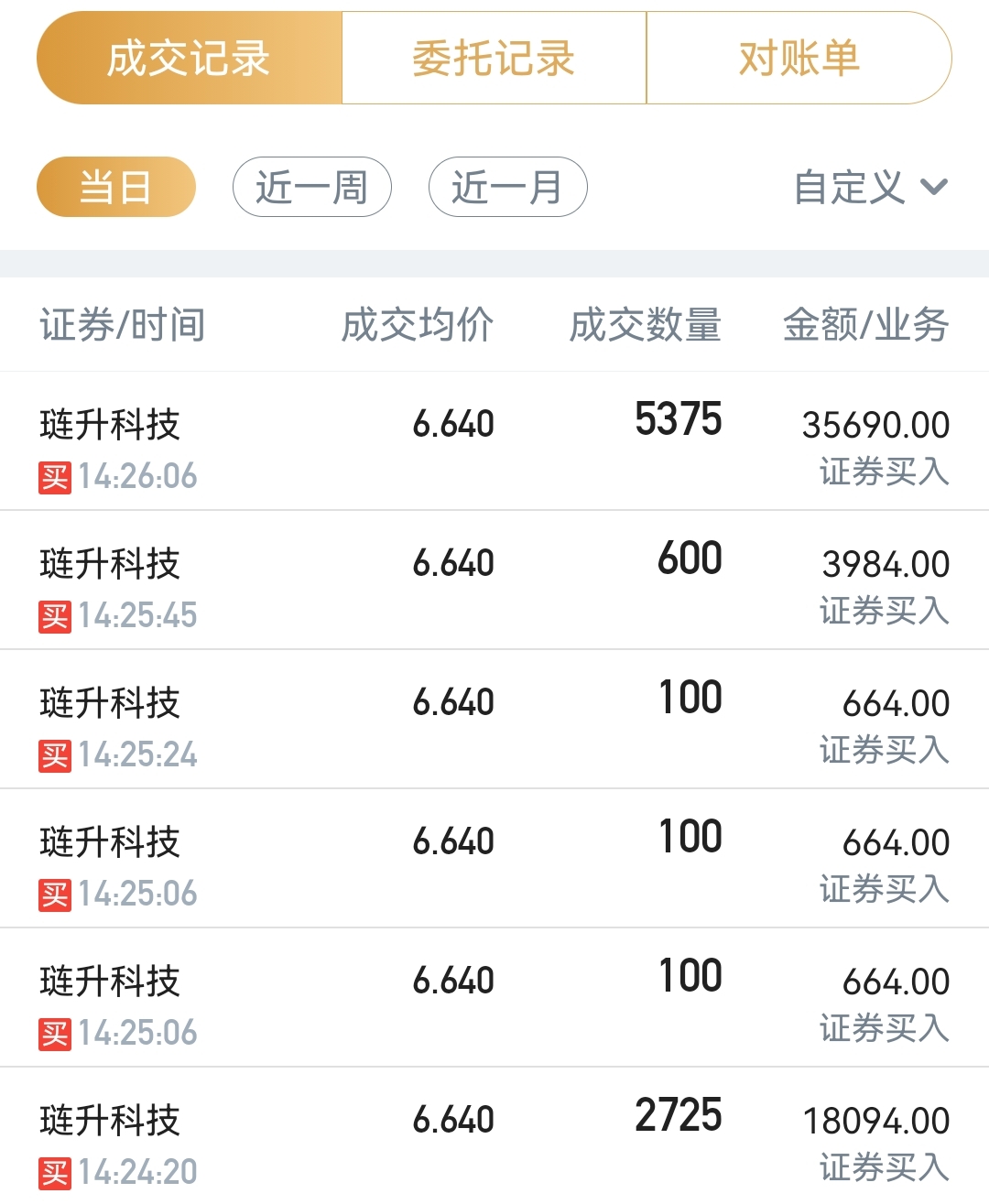The height and width of the screenshot is (1204, 989).
Task: Click the red 买 icon at 14:24:20
Action: [x=55, y=1173]
